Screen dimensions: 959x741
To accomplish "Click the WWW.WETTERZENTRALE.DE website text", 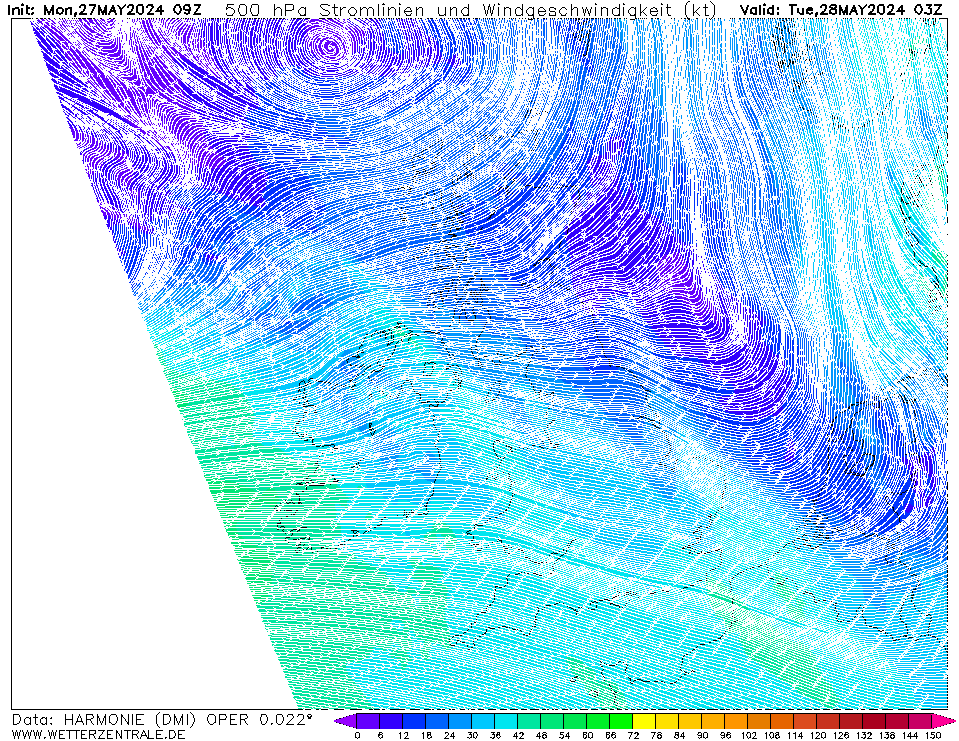I will [x=98, y=734].
